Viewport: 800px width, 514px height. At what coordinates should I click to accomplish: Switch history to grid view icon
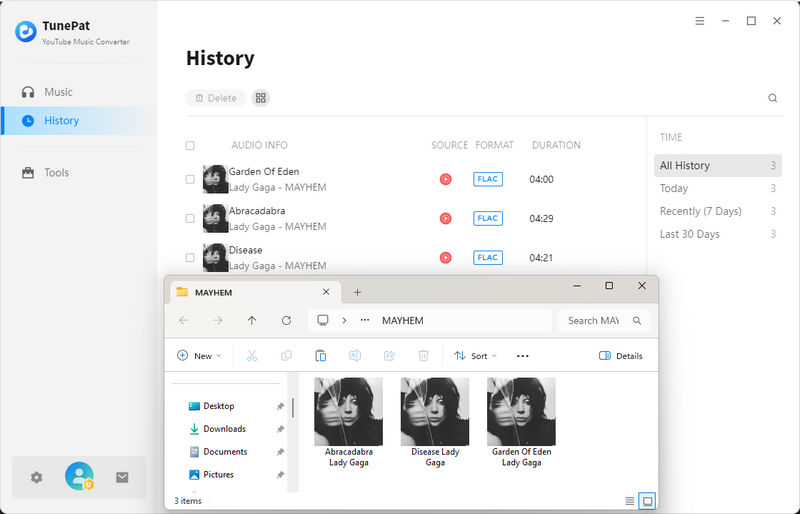click(260, 98)
